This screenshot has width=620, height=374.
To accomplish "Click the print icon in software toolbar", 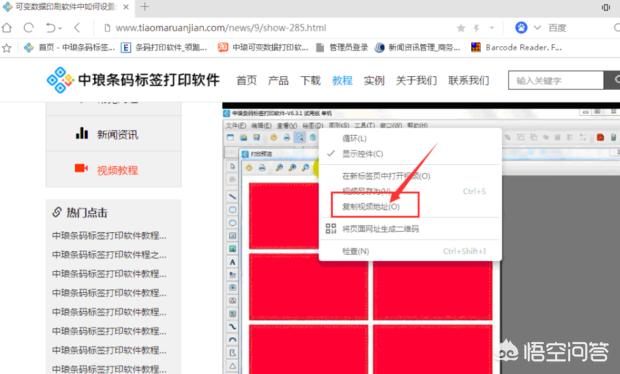I will (x=287, y=137).
